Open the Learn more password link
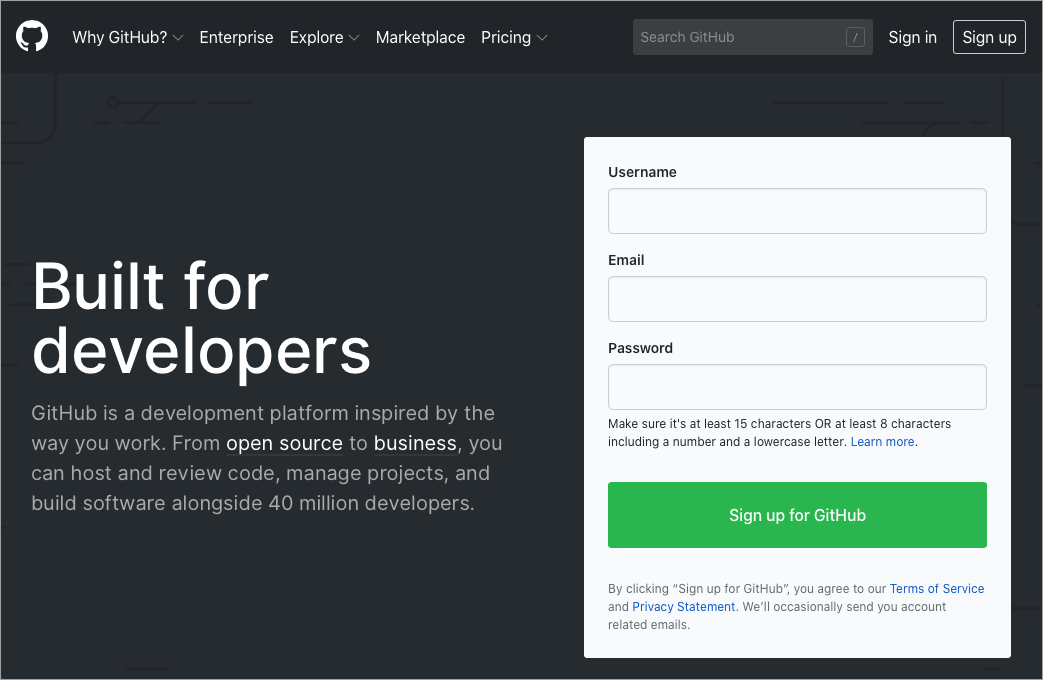Screen dimensions: 1043x680 pyautogui.click(x=882, y=442)
